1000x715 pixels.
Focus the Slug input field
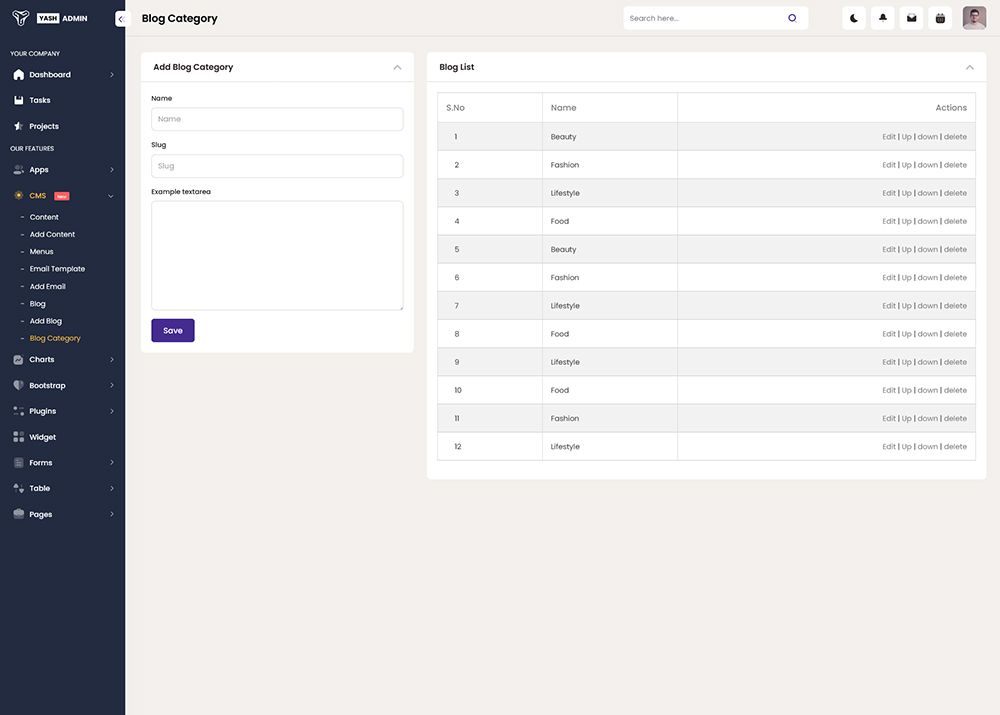coord(277,166)
